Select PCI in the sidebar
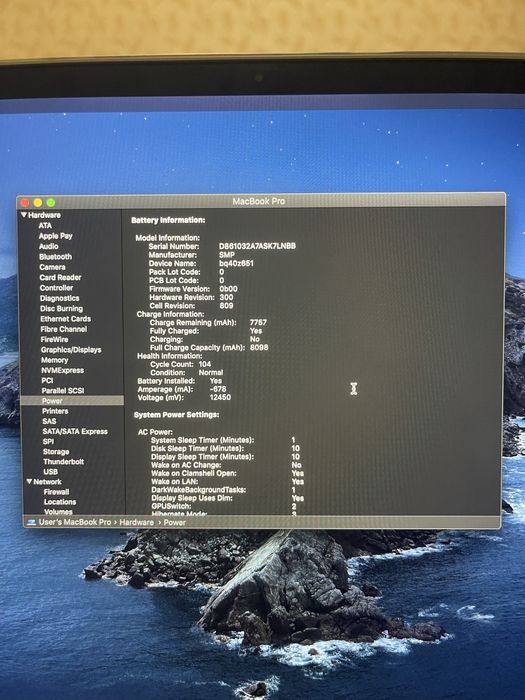Viewport: 525px width, 700px height. (x=47, y=380)
